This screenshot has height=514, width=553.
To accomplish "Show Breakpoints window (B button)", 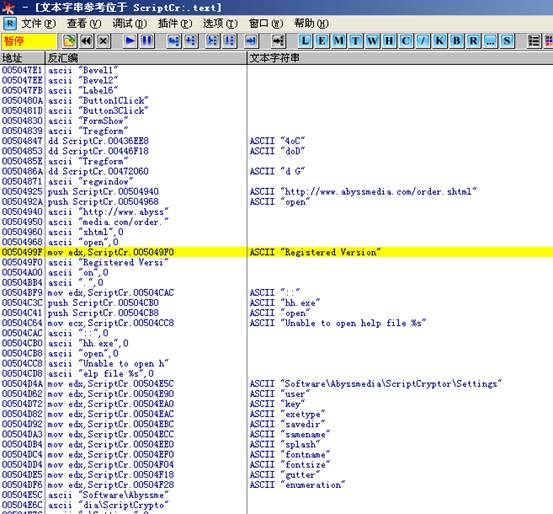I will (456, 41).
